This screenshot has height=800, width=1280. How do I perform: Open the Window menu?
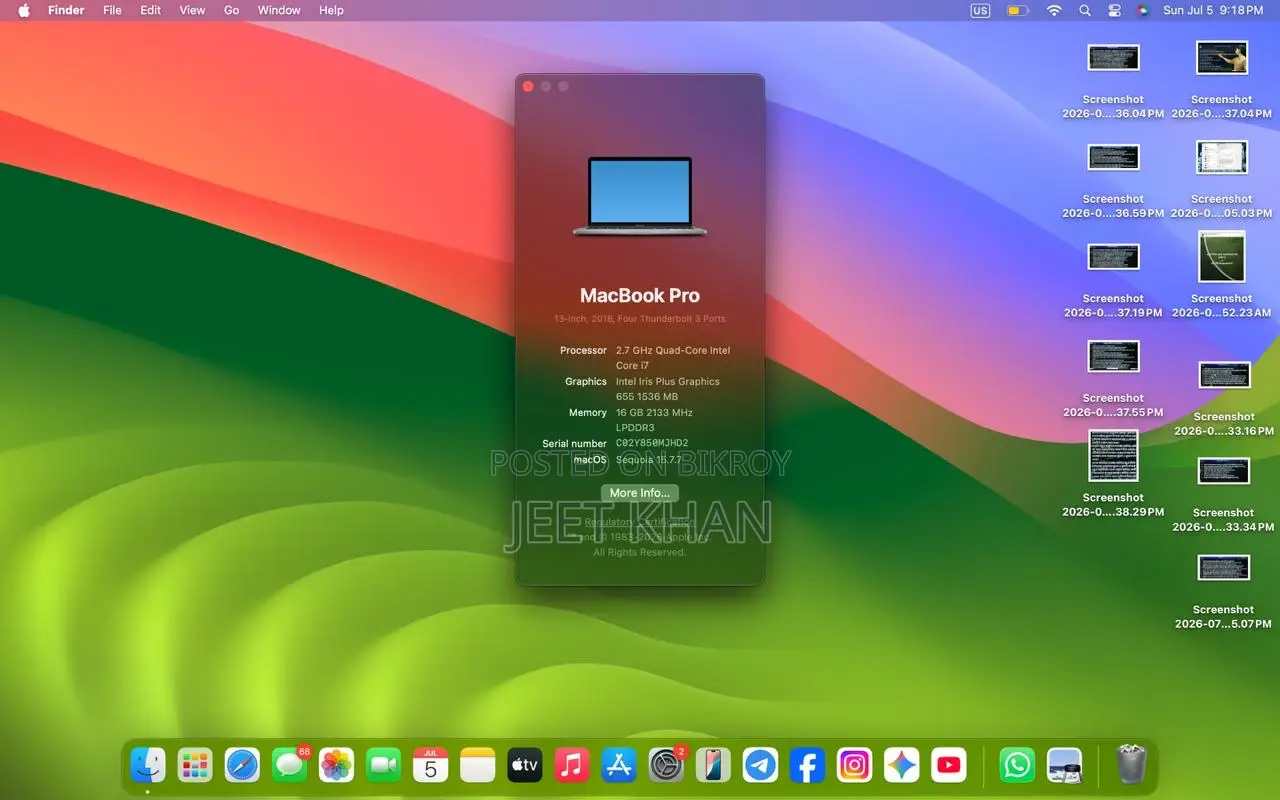[279, 10]
